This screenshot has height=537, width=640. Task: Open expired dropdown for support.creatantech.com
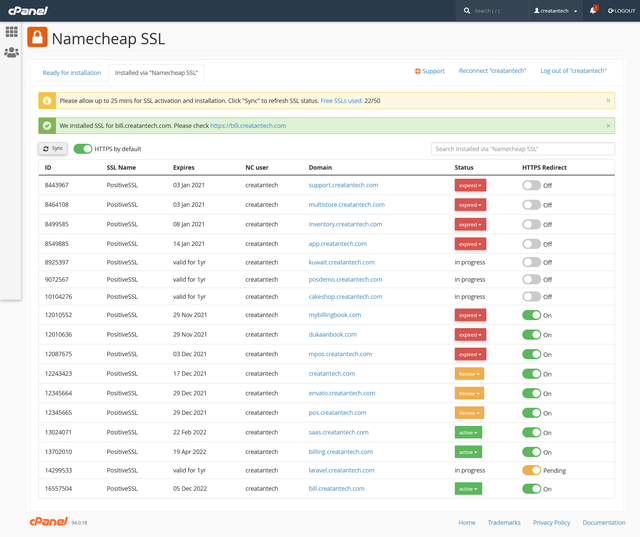pyautogui.click(x=470, y=185)
